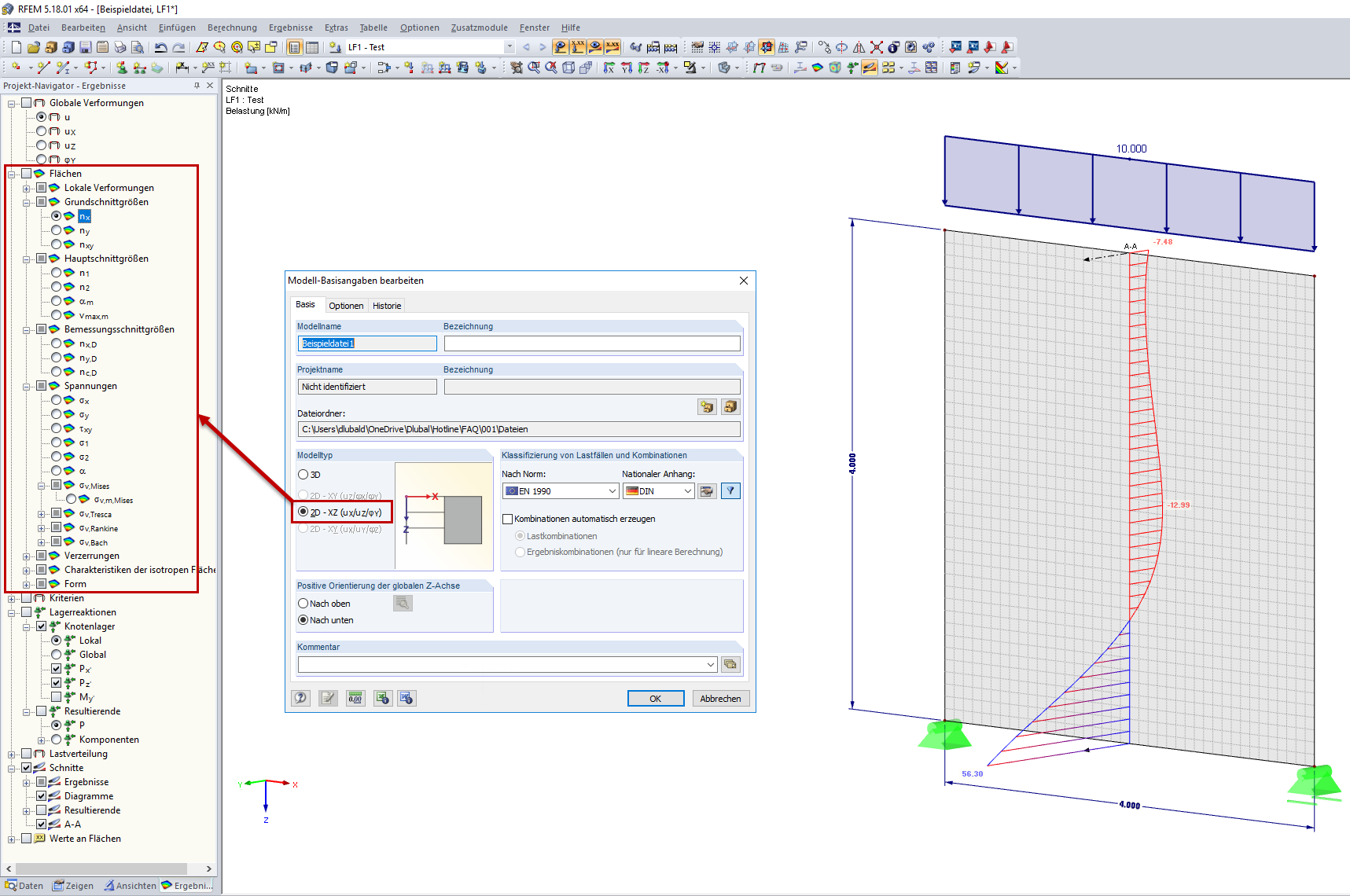Screen dimensions: 1350x896
Task: Expand the Verzerrungen tree node
Action: point(27,556)
